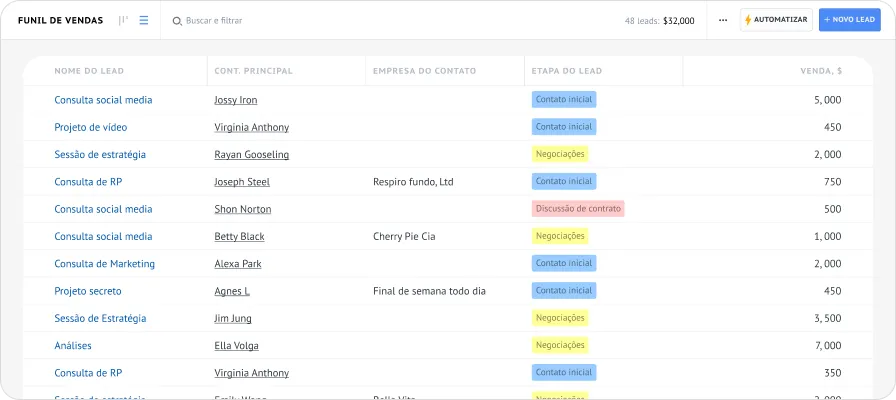Open lead Sessão de Estratégia of Jim Jung
The height and width of the screenshot is (400, 896).
point(100,318)
